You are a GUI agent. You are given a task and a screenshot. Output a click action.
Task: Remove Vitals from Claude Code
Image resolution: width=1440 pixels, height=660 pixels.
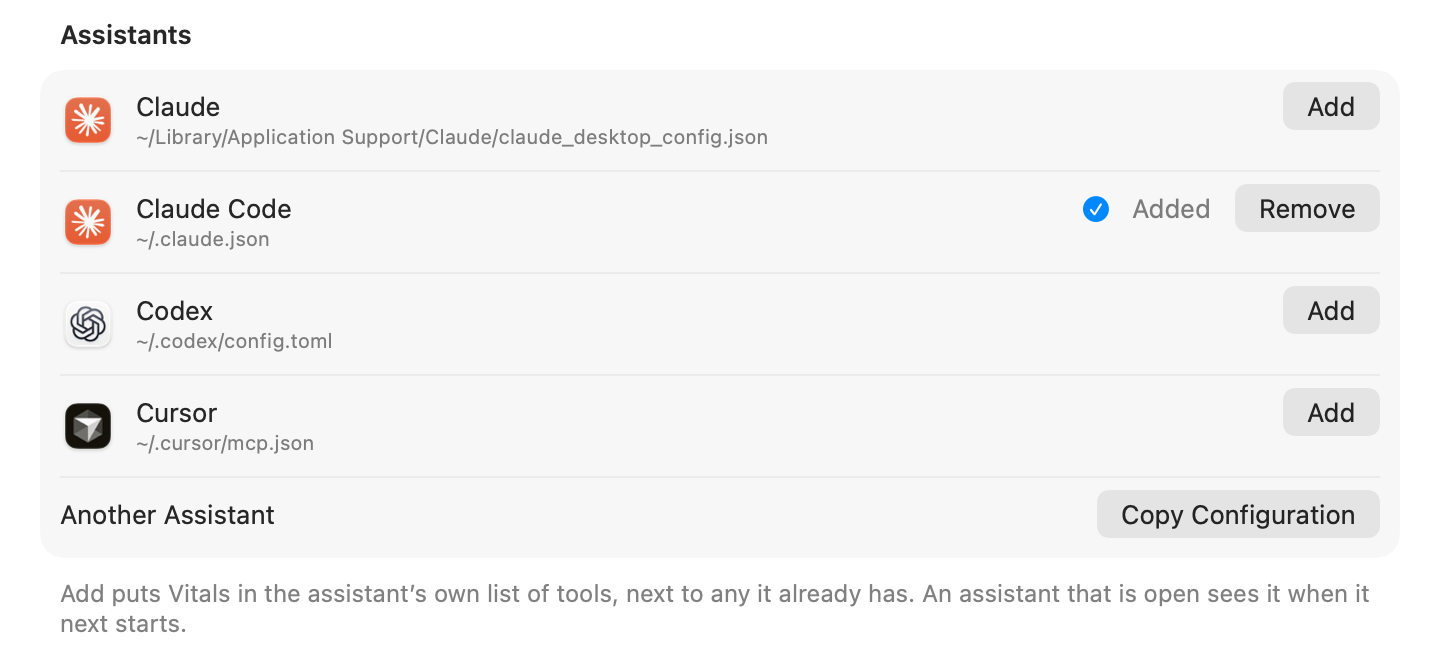pyautogui.click(x=1307, y=209)
